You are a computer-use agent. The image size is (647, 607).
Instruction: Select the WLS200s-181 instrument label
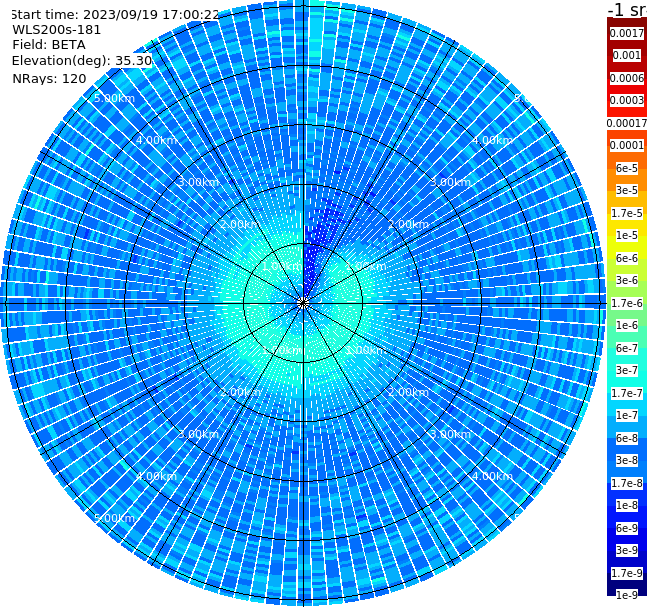pos(57,30)
